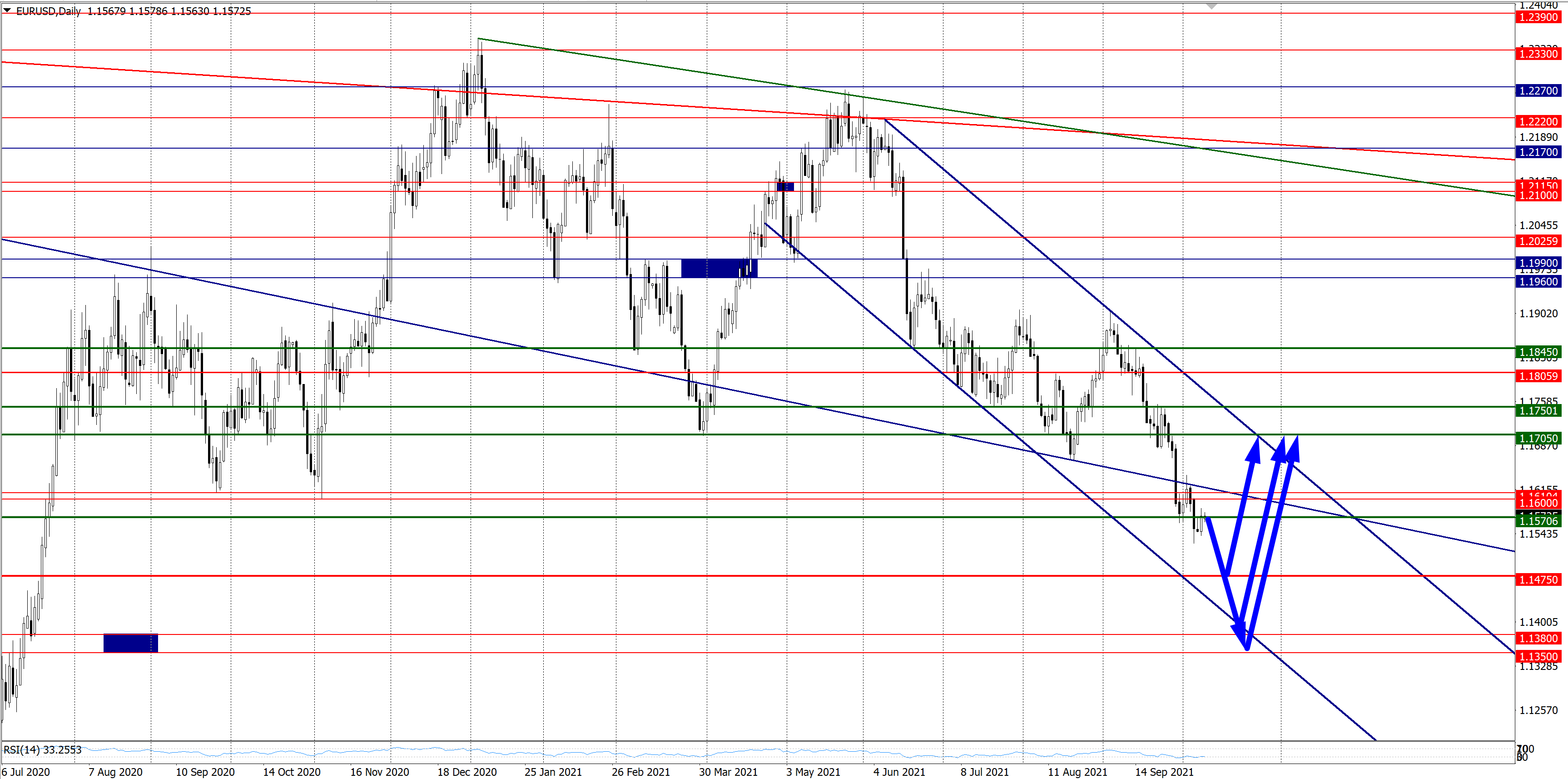Click the 18 Dec 2020 date label
The image size is (1568, 779).
[x=467, y=772]
